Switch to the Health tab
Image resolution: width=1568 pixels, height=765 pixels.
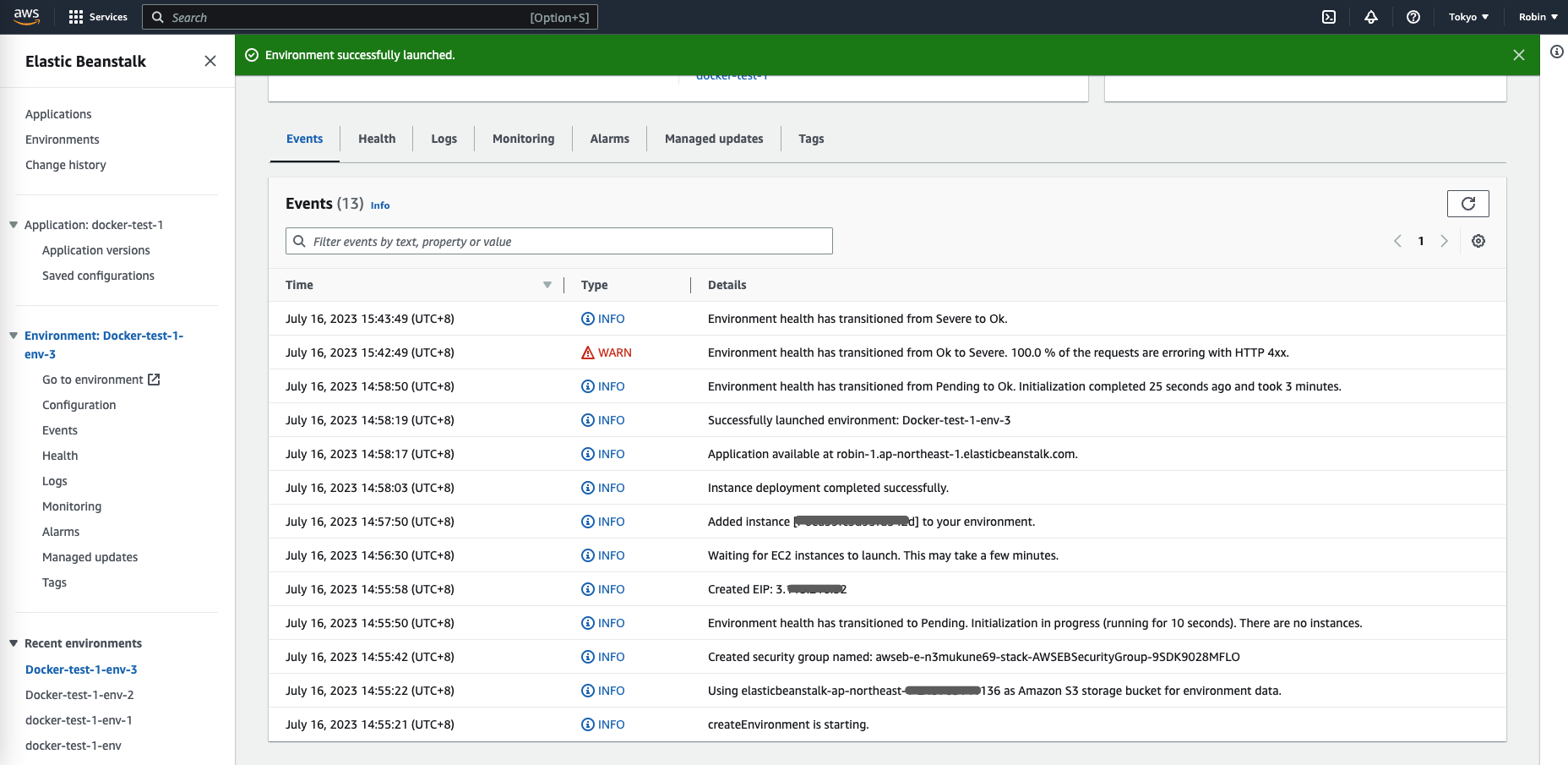[377, 139]
